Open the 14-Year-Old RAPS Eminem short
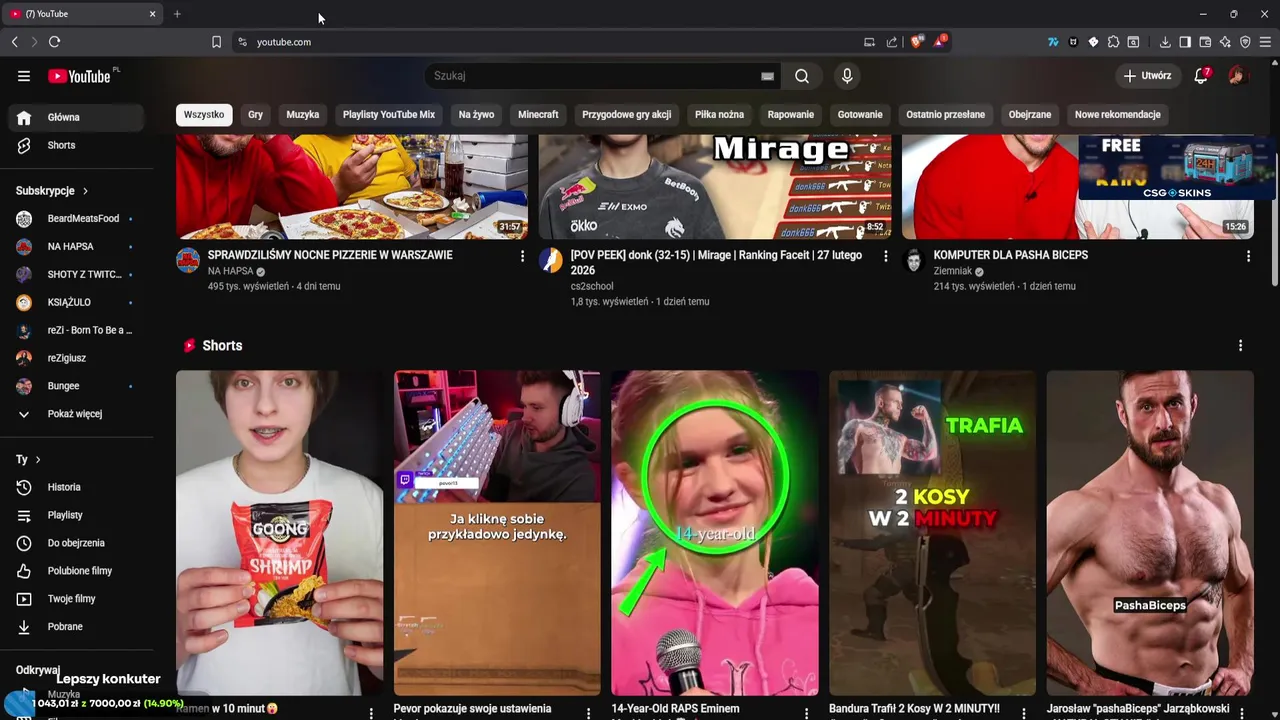Screen dimensions: 1280x720 coord(715,533)
